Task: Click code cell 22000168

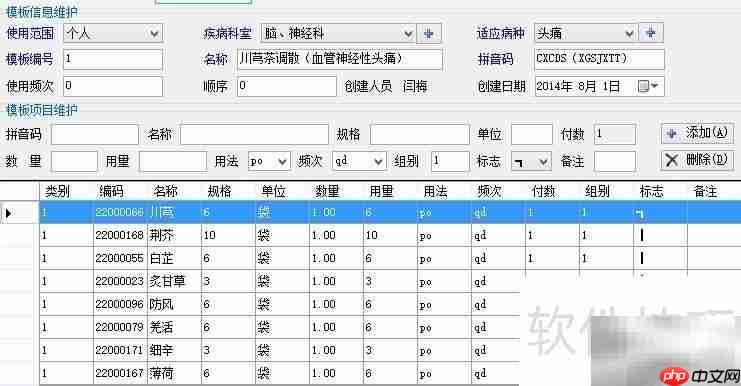Action: coord(120,235)
